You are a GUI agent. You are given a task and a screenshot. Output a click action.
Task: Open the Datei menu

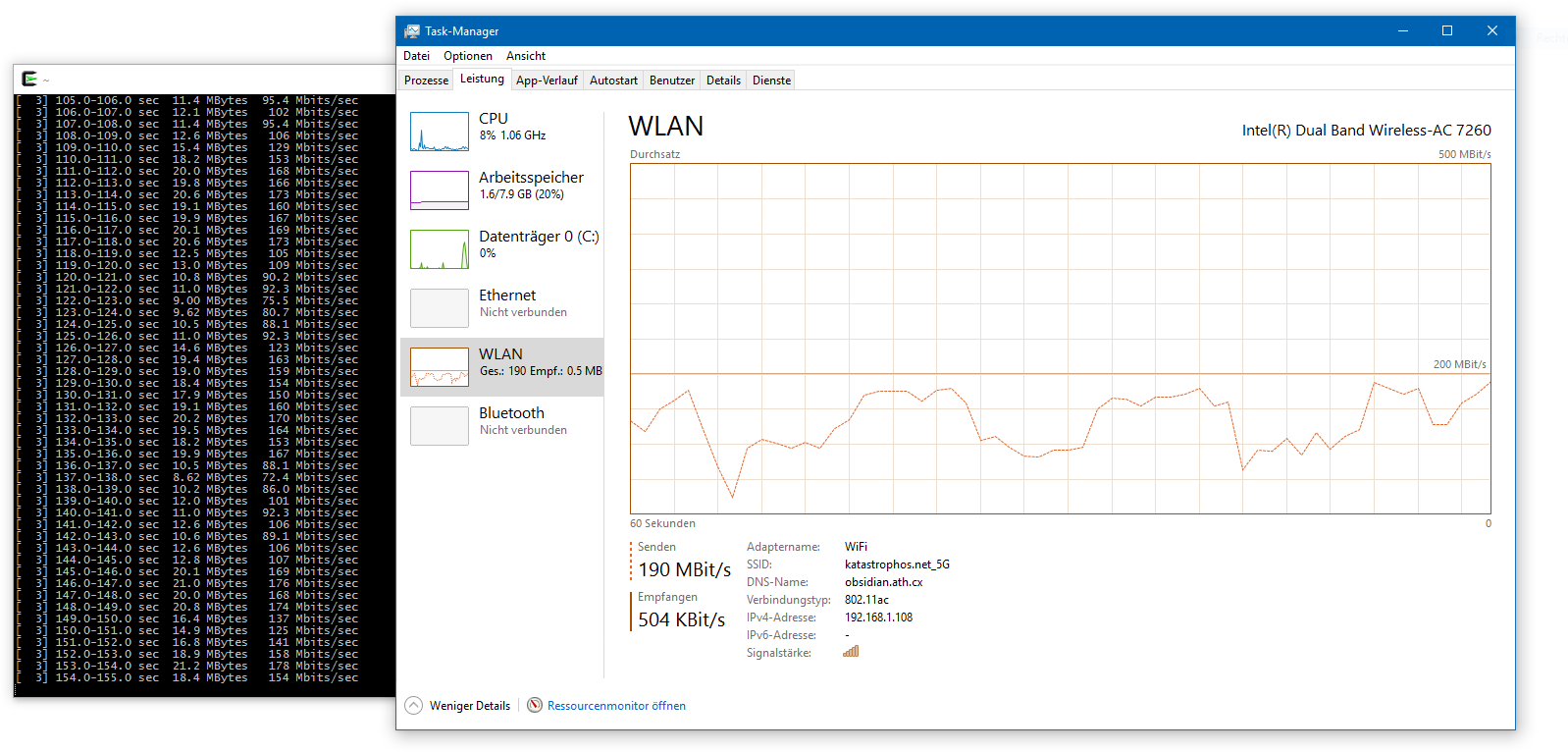(416, 56)
